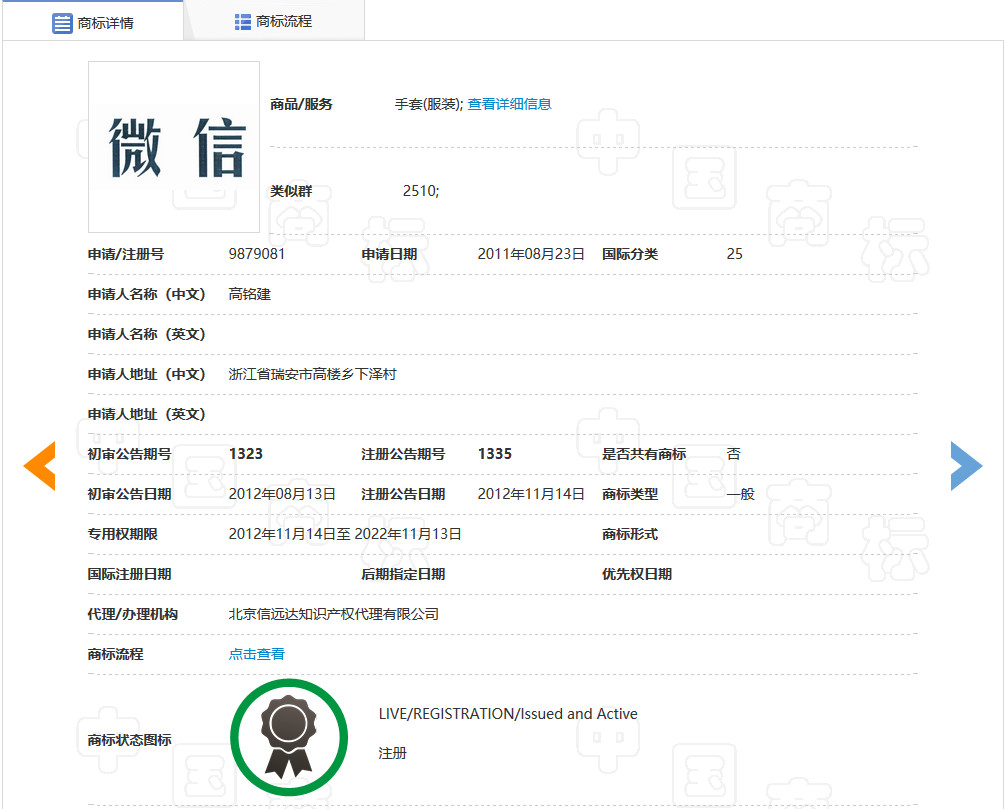Click registration announcement number 1335

point(495,454)
